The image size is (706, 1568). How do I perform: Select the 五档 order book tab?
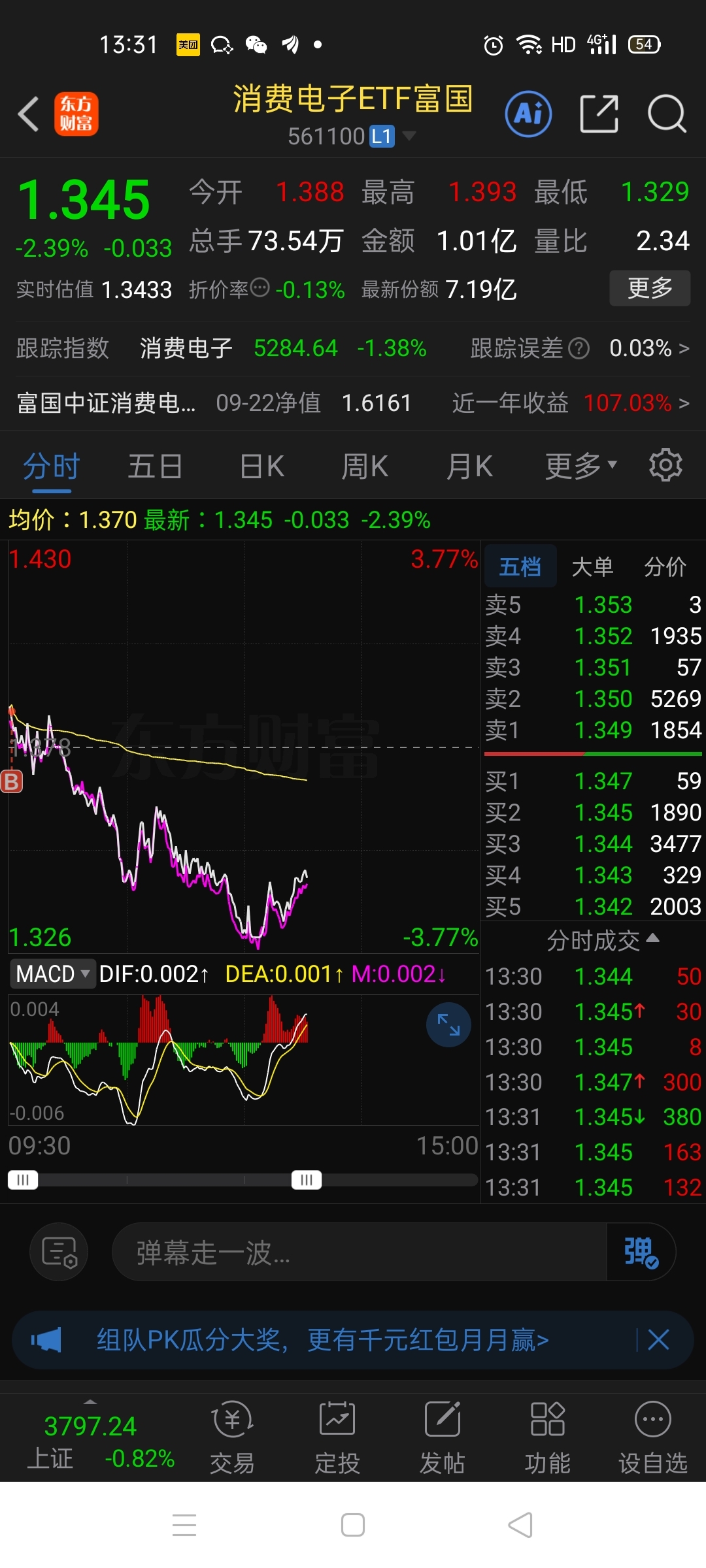[520, 566]
